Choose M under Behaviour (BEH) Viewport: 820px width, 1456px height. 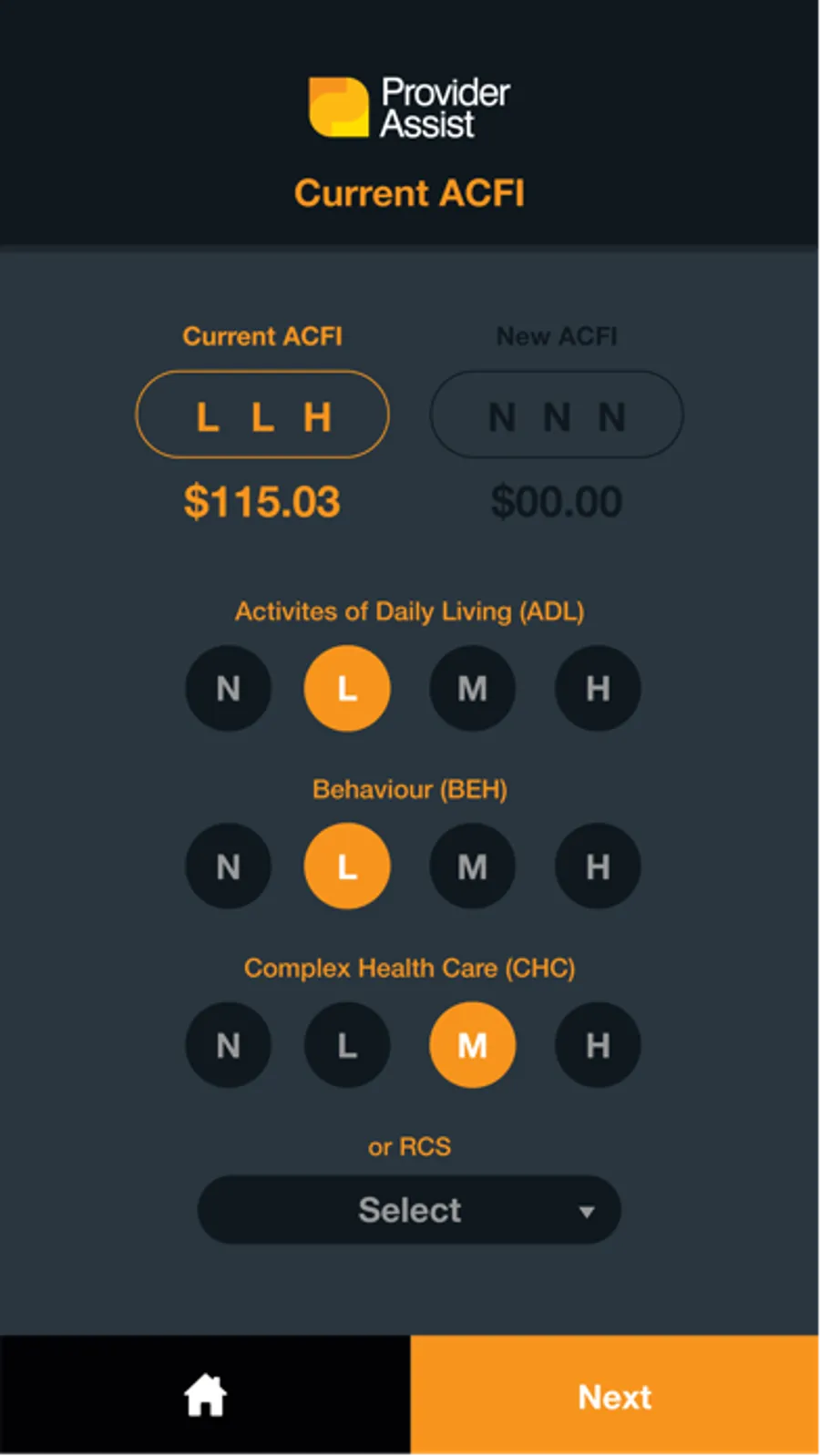point(472,866)
